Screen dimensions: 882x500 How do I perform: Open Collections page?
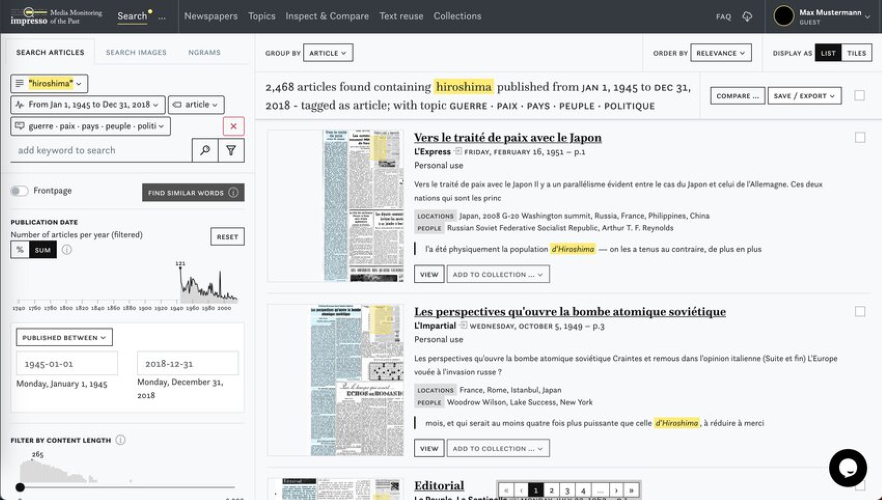(x=457, y=16)
